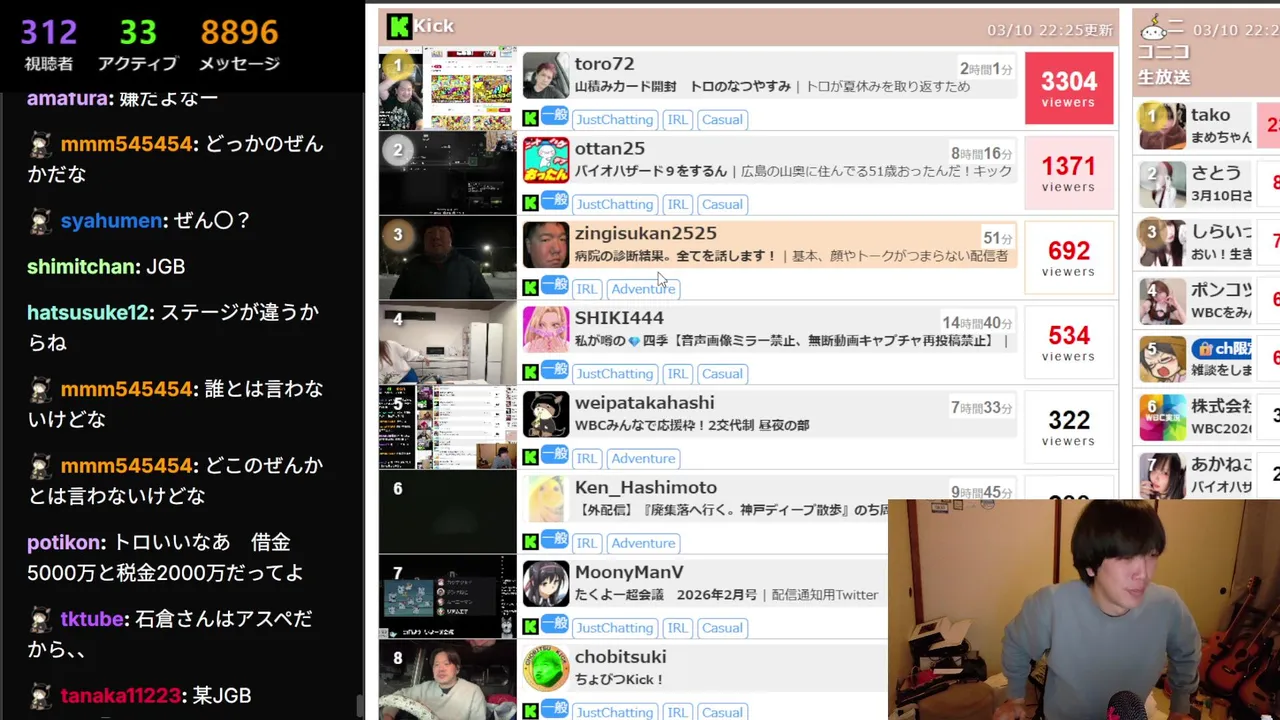Open chobitsuki's stream thumbnail
The image size is (1280, 720).
tap(447, 682)
